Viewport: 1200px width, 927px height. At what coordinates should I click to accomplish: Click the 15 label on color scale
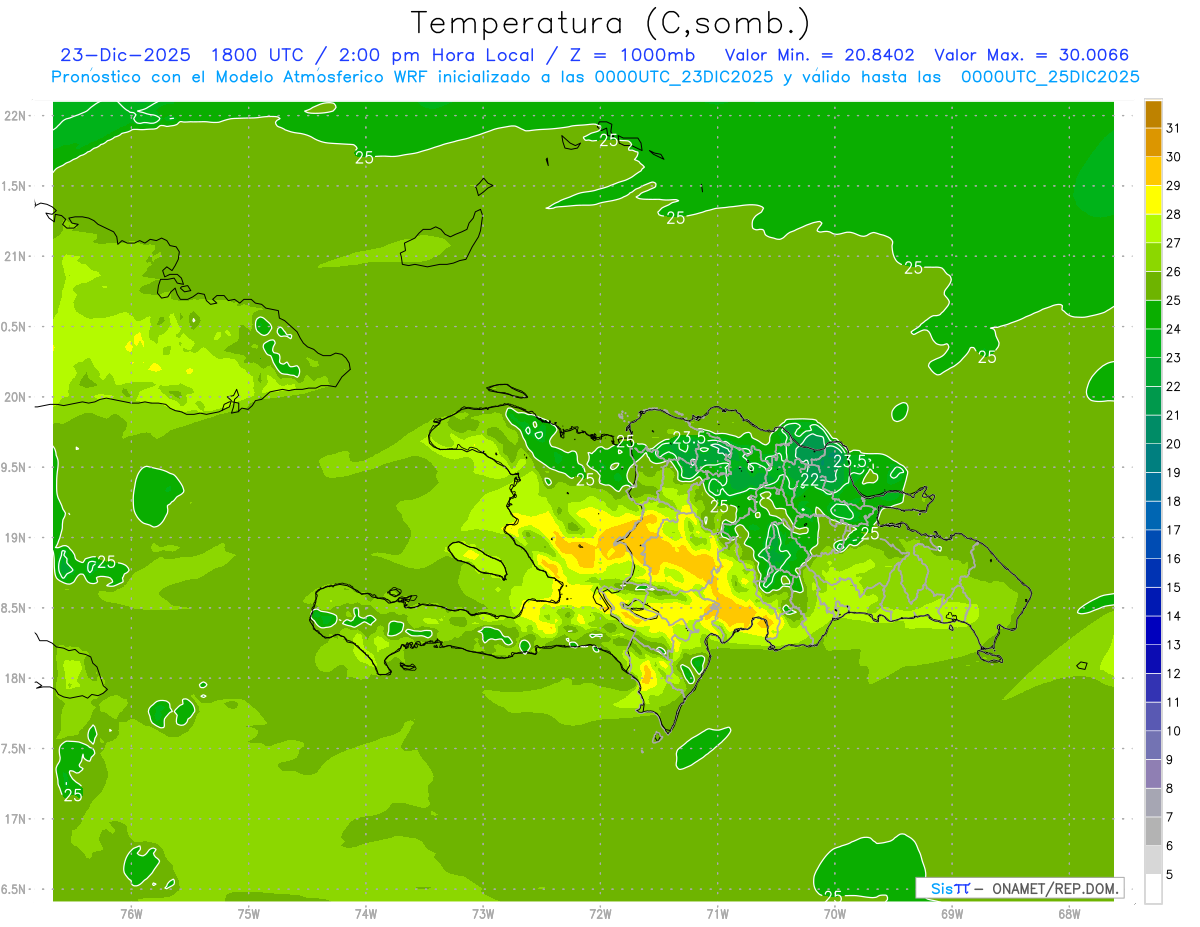coord(1173,587)
